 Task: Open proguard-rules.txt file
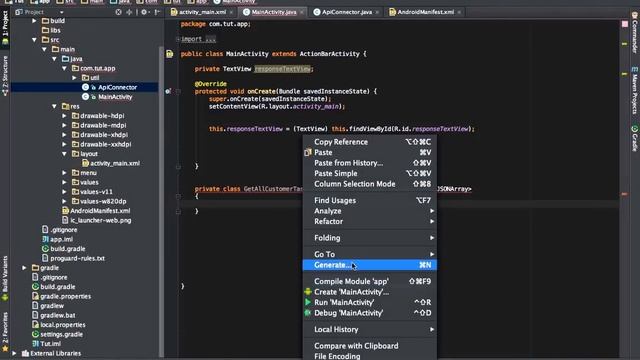[x=77, y=258]
